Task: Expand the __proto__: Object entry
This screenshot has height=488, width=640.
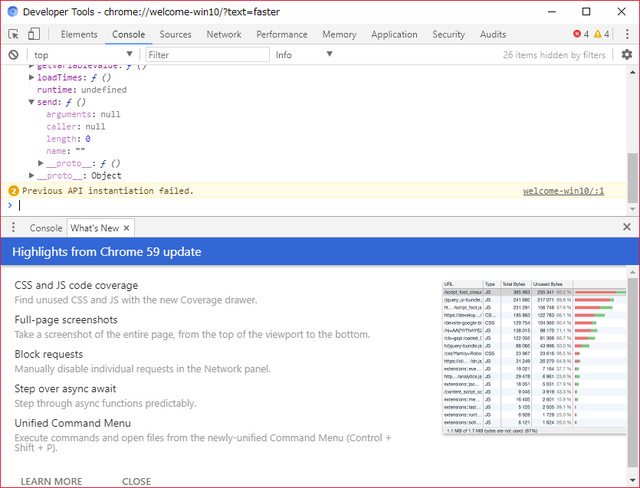Action: [x=31, y=175]
